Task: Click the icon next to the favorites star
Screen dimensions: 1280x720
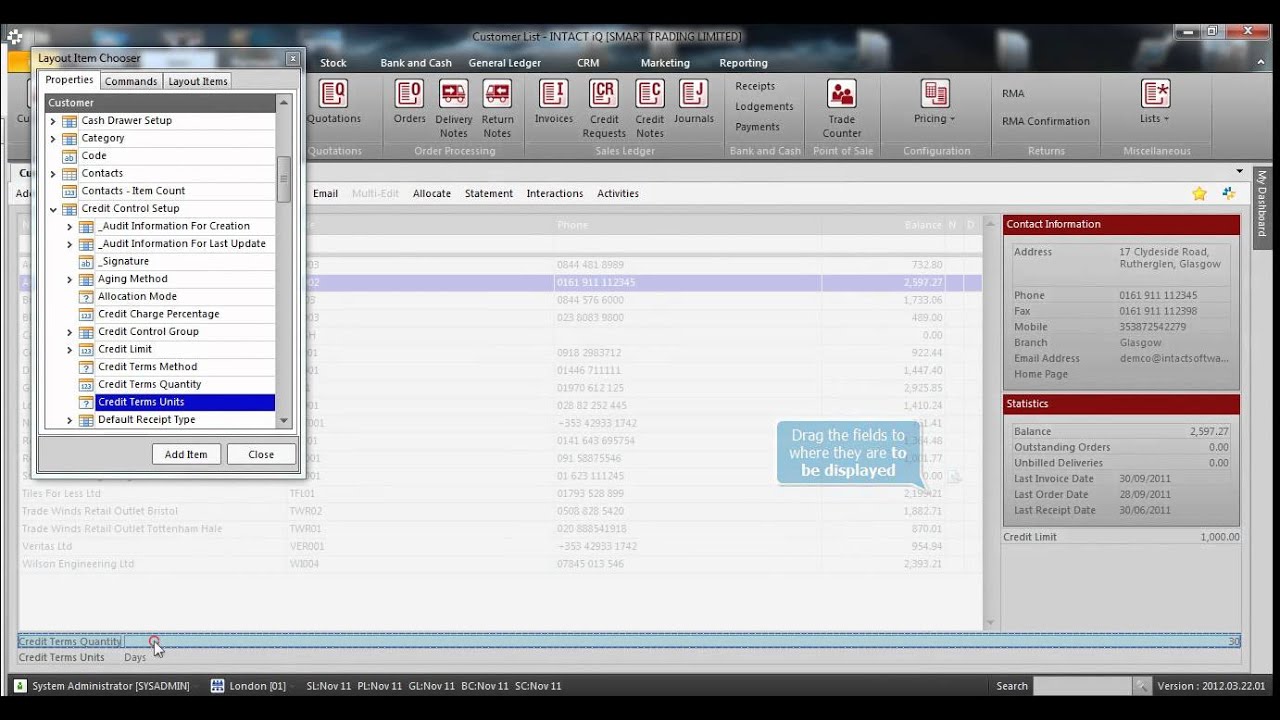Action: [1228, 194]
